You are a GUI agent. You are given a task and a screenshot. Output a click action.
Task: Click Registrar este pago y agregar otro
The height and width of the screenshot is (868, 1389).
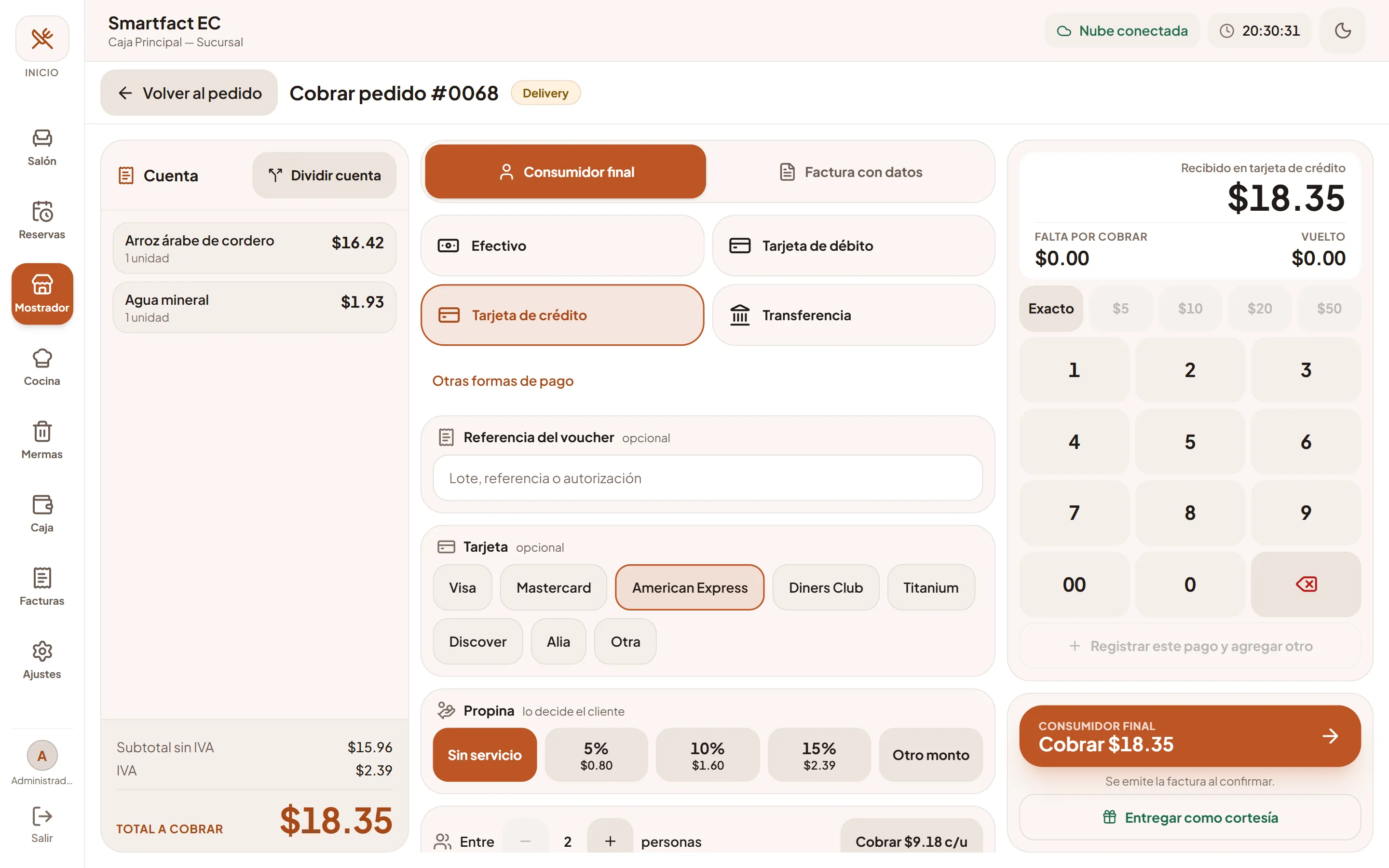1190,646
